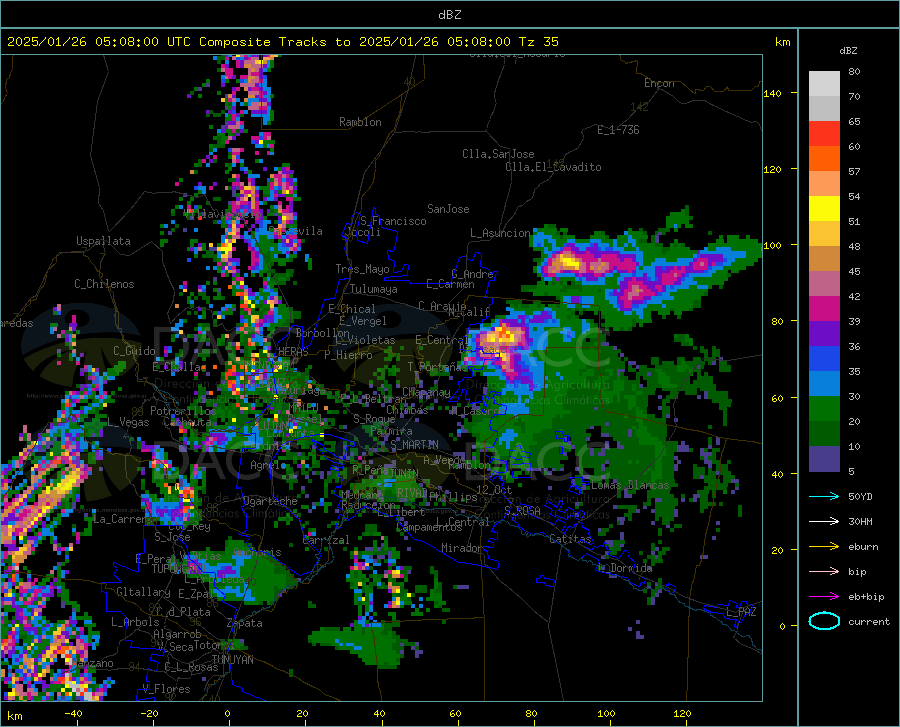Click the yellow-orange storm cell east of E_Central
900x727 pixels.
pyautogui.click(x=503, y=335)
